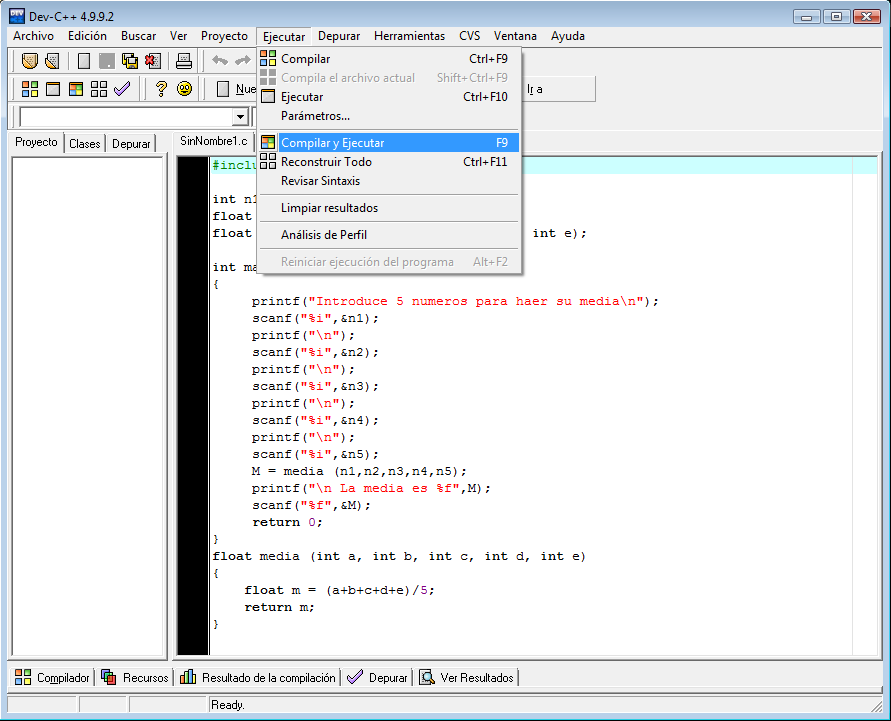891x721 pixels.
Task: Click the 'float media (int a, int b' definition line
Action: (x=399, y=556)
